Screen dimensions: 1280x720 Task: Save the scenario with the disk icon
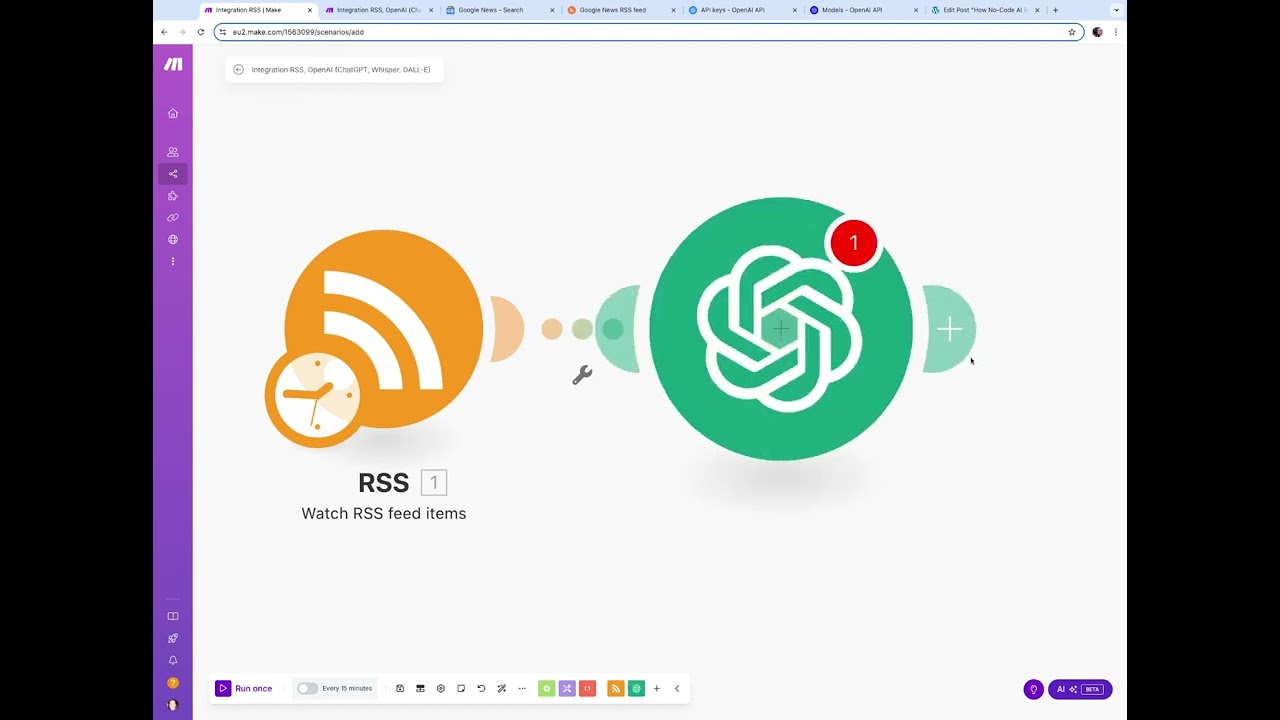(400, 688)
